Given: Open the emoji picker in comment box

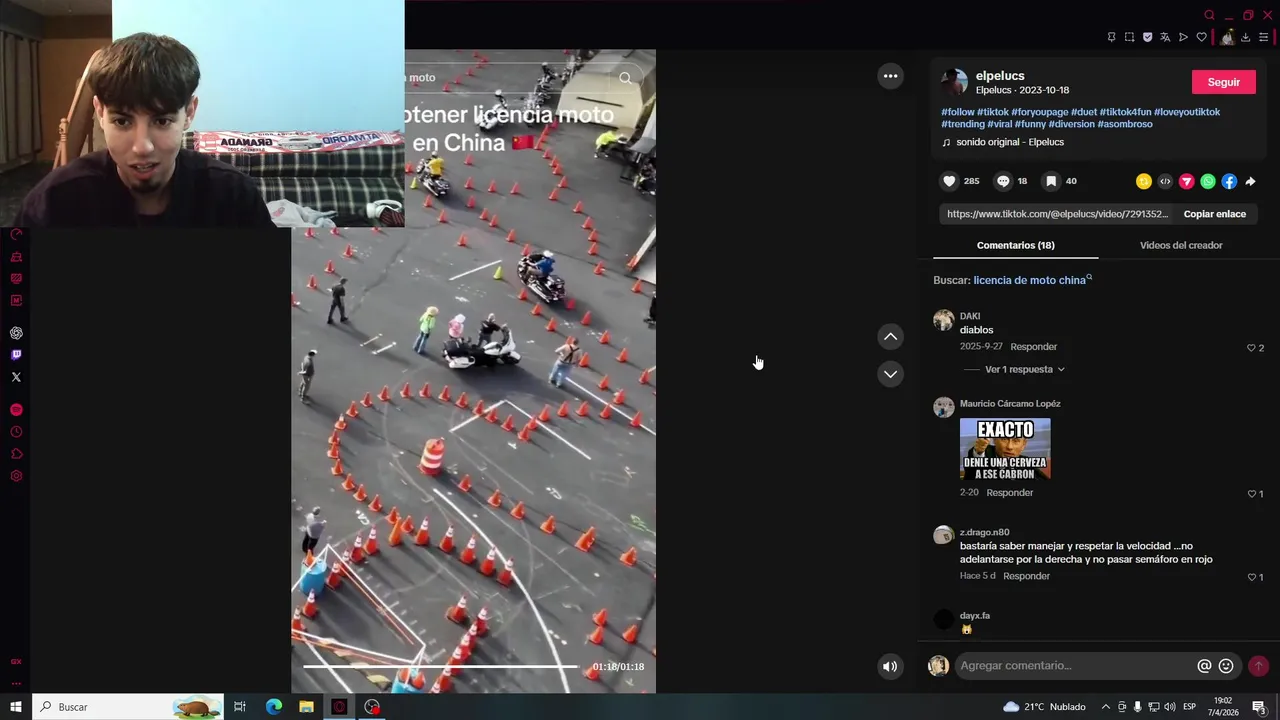Looking at the screenshot, I should pos(1226,666).
